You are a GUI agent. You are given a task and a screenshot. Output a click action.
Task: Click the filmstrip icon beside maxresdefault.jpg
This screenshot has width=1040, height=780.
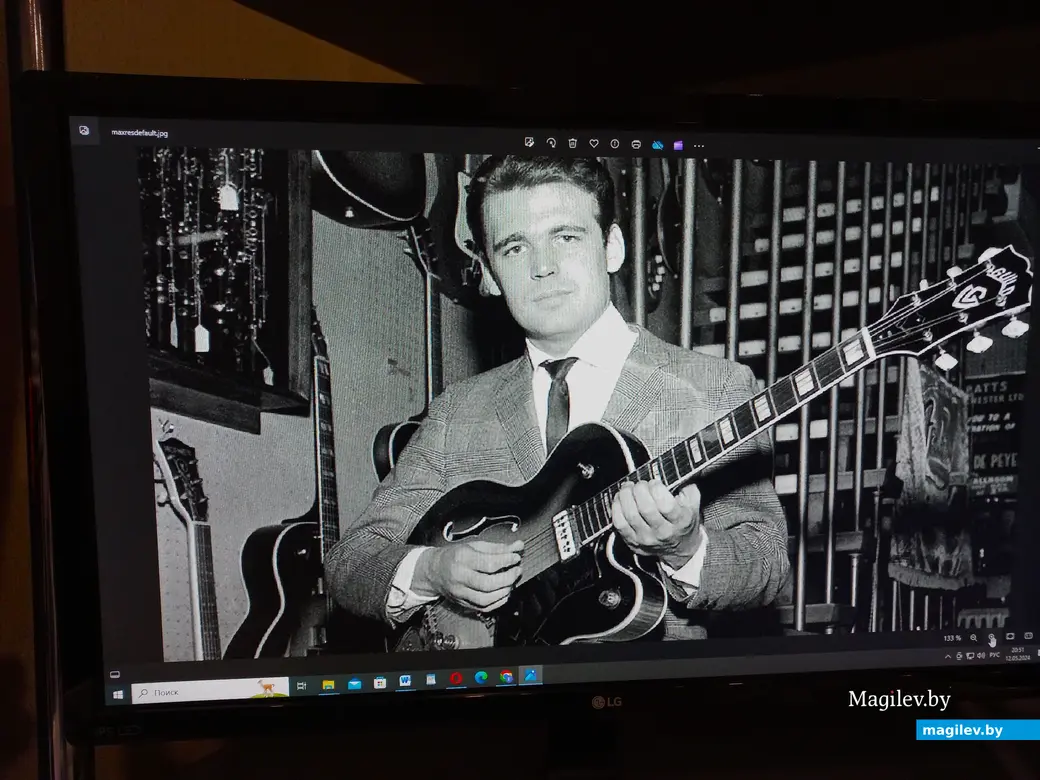coord(85,130)
